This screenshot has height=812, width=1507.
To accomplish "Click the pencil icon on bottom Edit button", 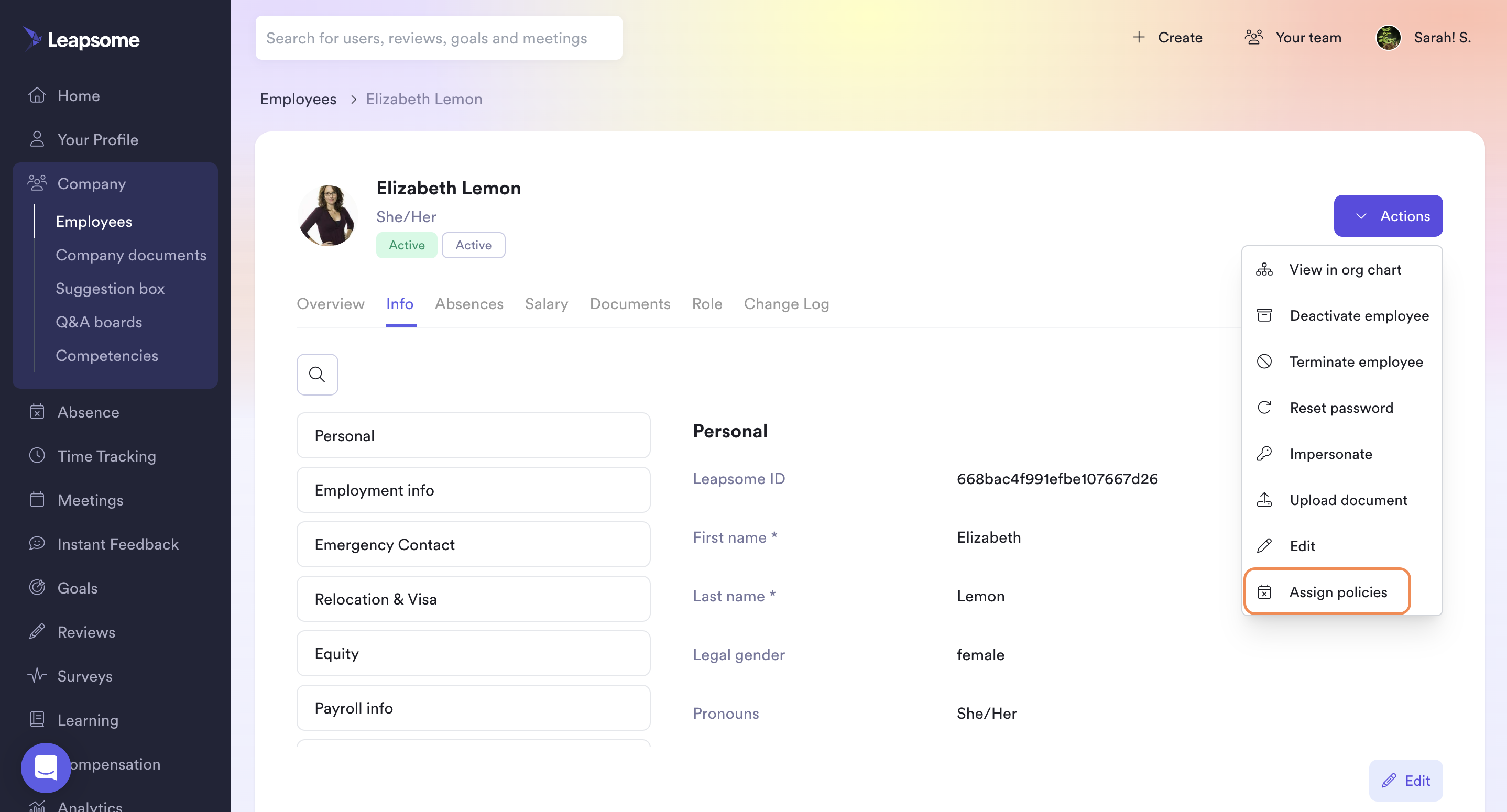I will (1389, 781).
